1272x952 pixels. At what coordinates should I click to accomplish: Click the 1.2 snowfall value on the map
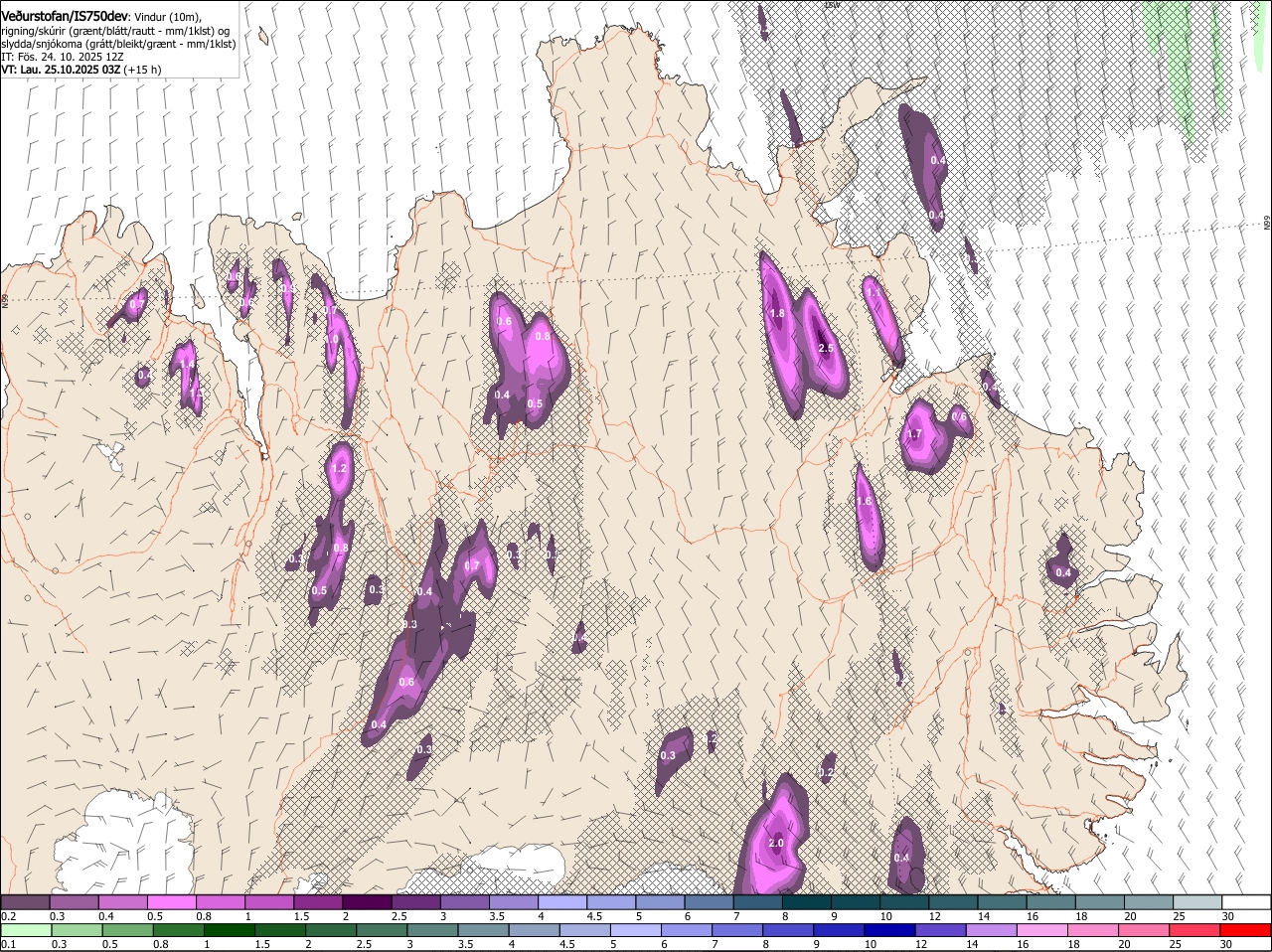pyautogui.click(x=339, y=469)
